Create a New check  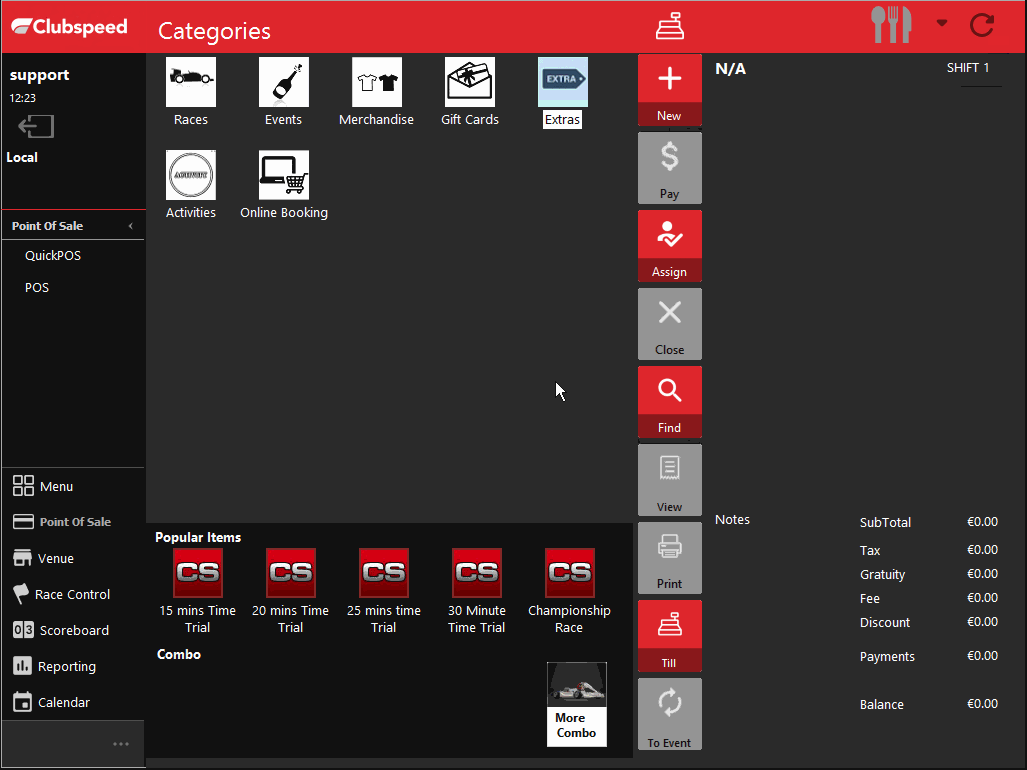tap(669, 90)
